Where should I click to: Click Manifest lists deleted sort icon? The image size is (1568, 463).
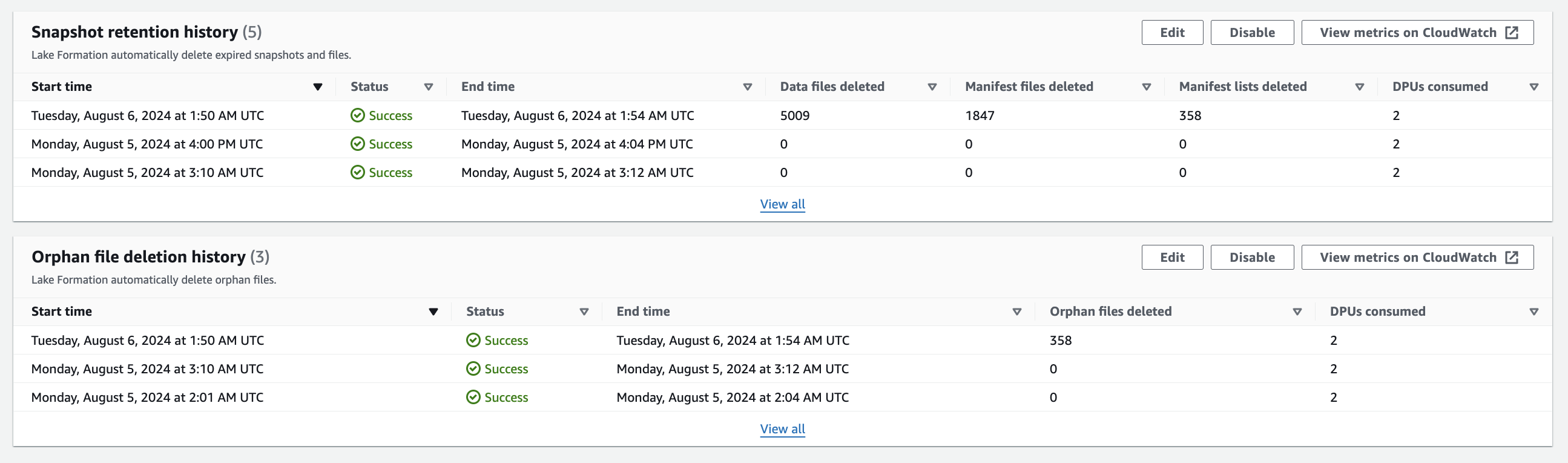1359,87
